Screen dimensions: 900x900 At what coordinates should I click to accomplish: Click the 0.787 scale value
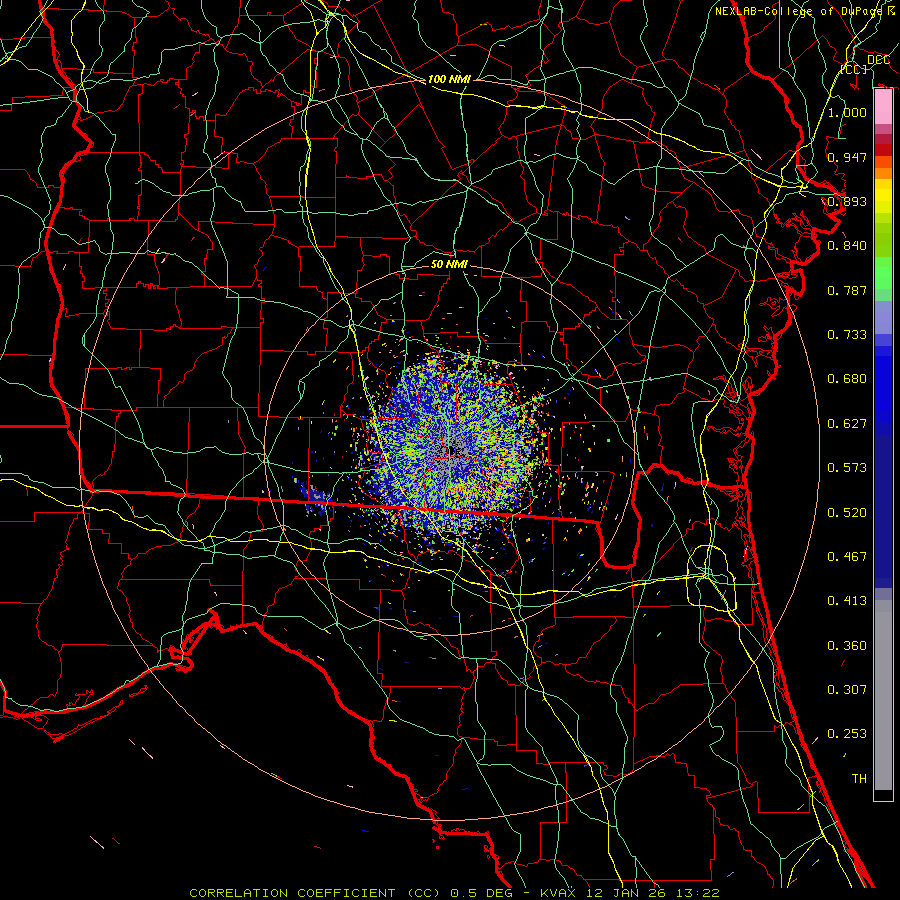coord(847,290)
